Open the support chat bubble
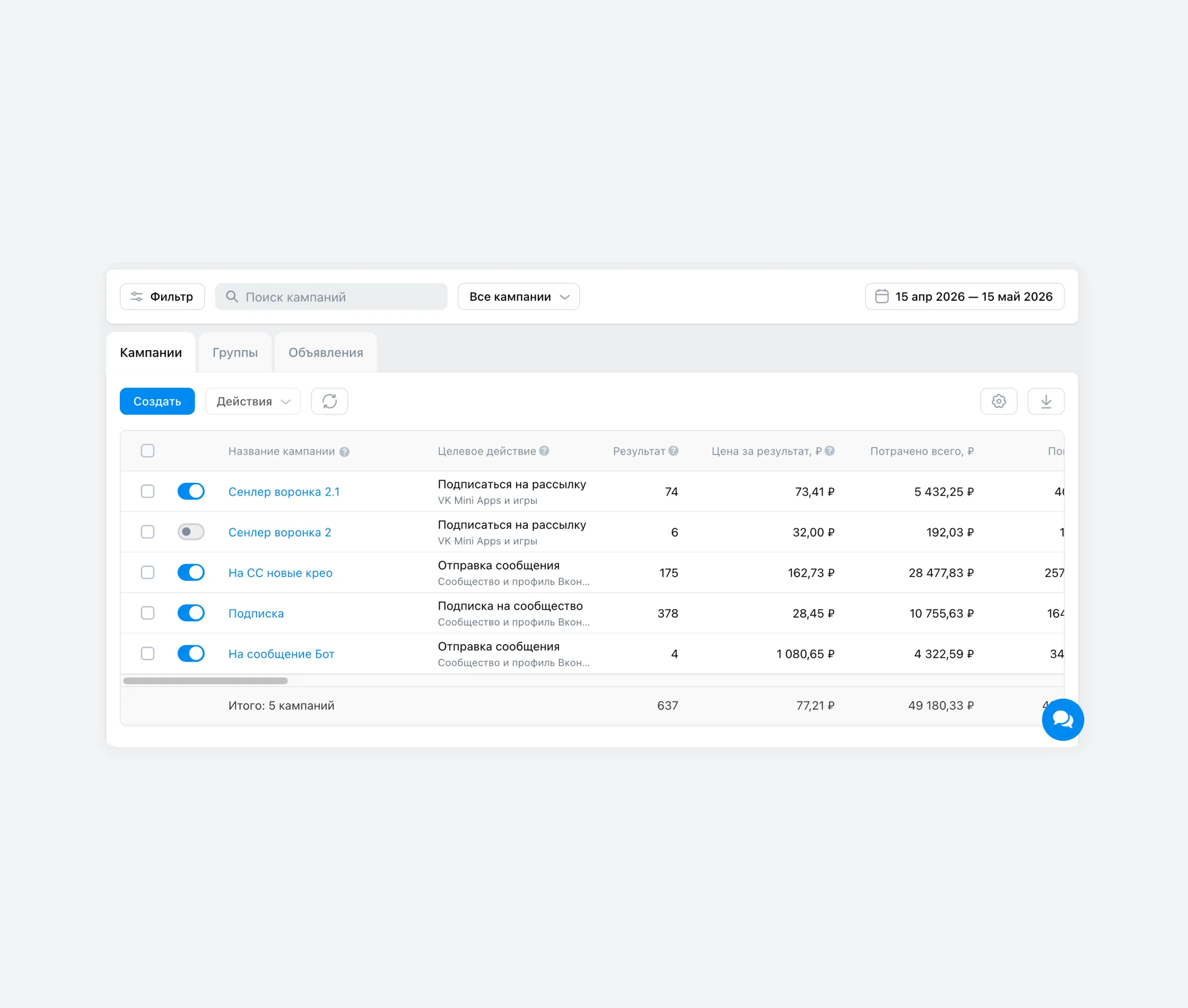 tap(1062, 719)
